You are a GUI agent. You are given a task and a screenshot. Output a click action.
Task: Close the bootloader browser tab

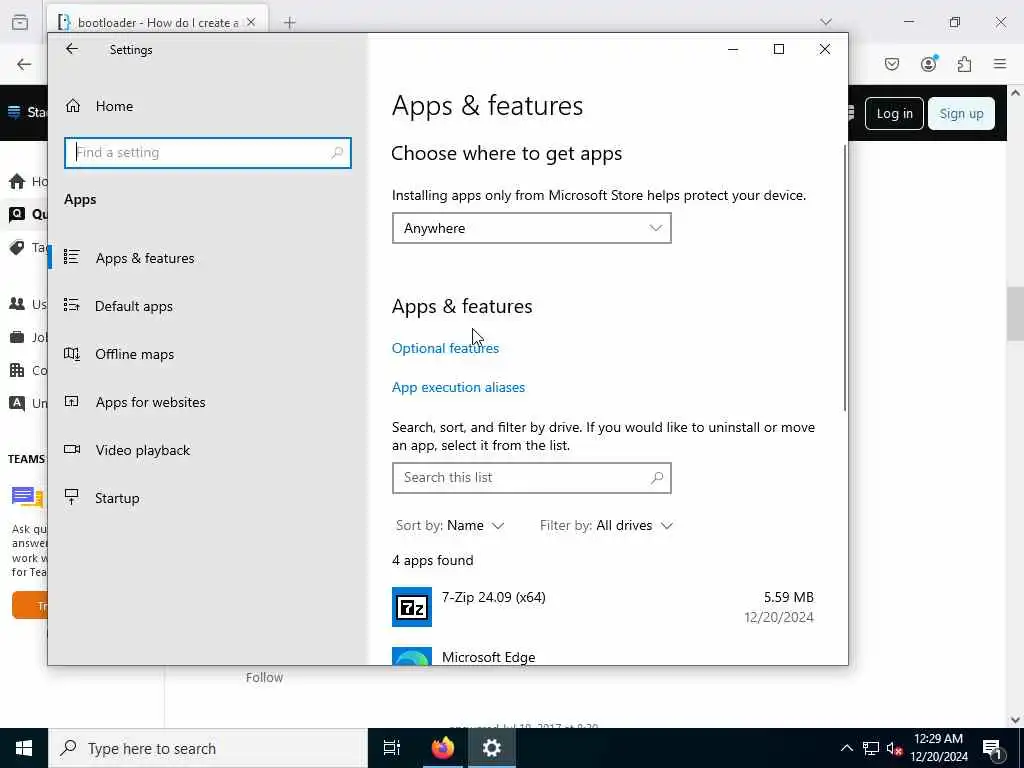tap(251, 22)
